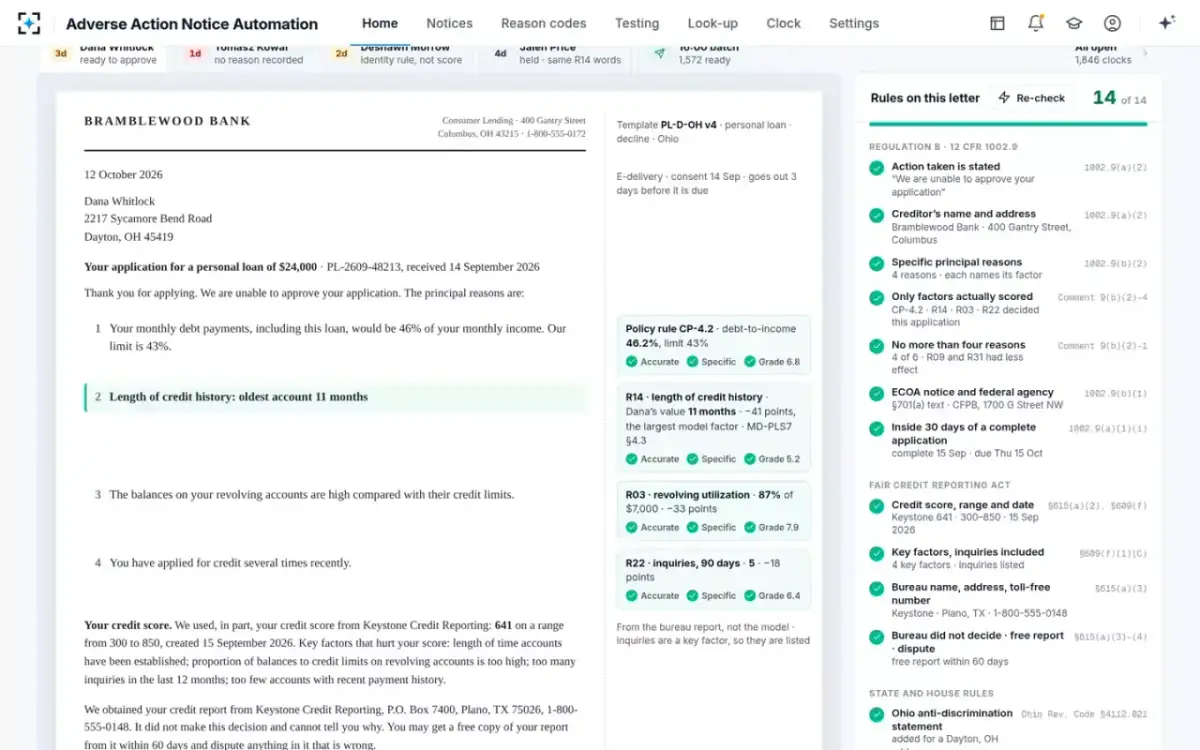The width and height of the screenshot is (1200, 750).
Task: Click the 14 of 14 rules counter
Action: 1119,98
